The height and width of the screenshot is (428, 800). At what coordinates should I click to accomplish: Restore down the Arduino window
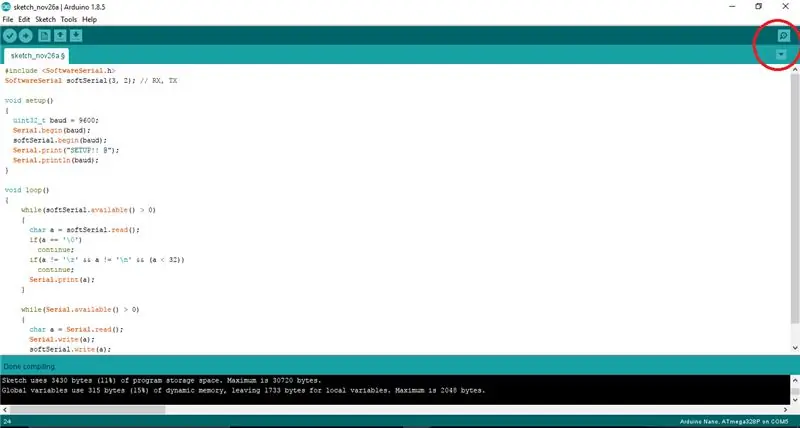pyautogui.click(x=759, y=7)
